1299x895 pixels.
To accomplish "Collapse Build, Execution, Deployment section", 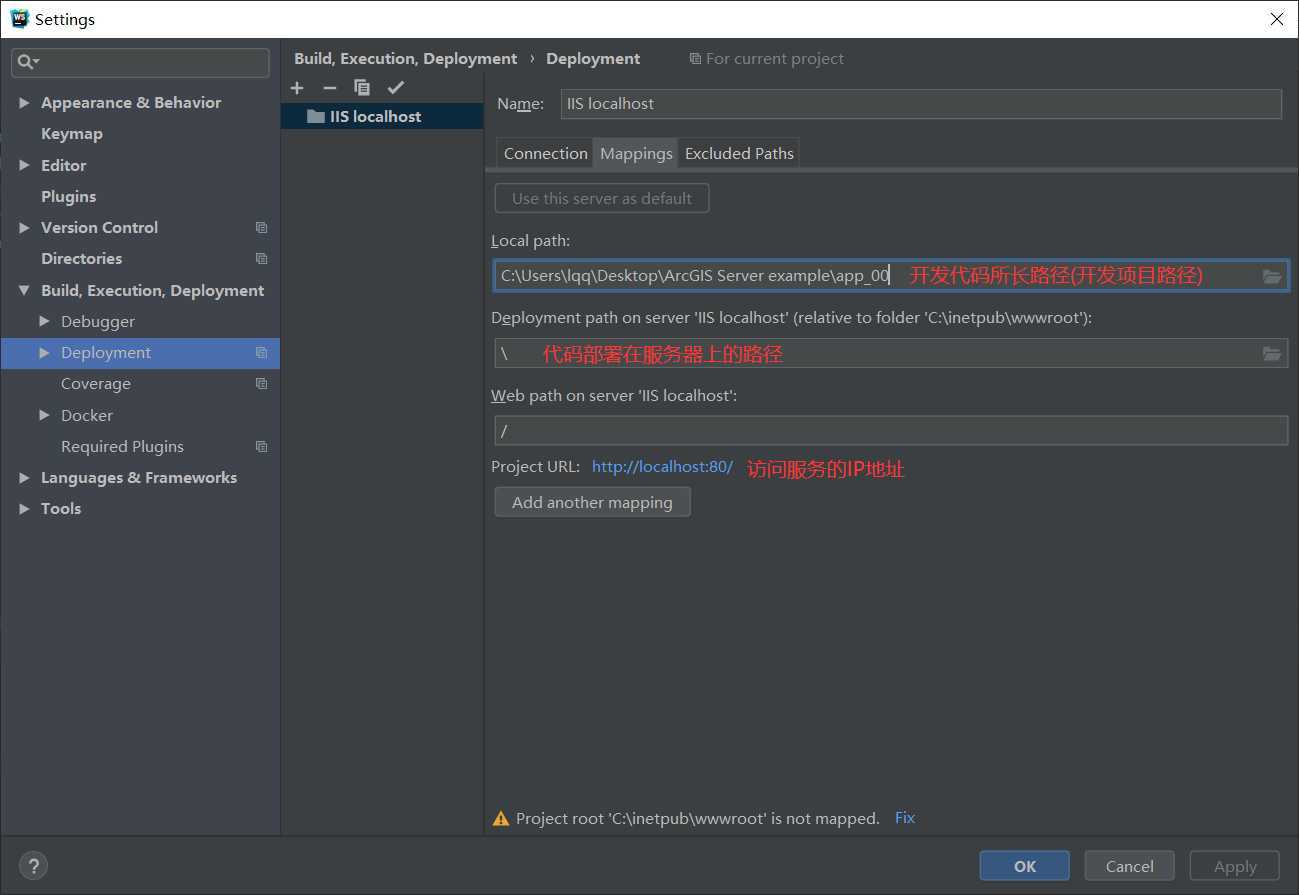I will click(24, 291).
